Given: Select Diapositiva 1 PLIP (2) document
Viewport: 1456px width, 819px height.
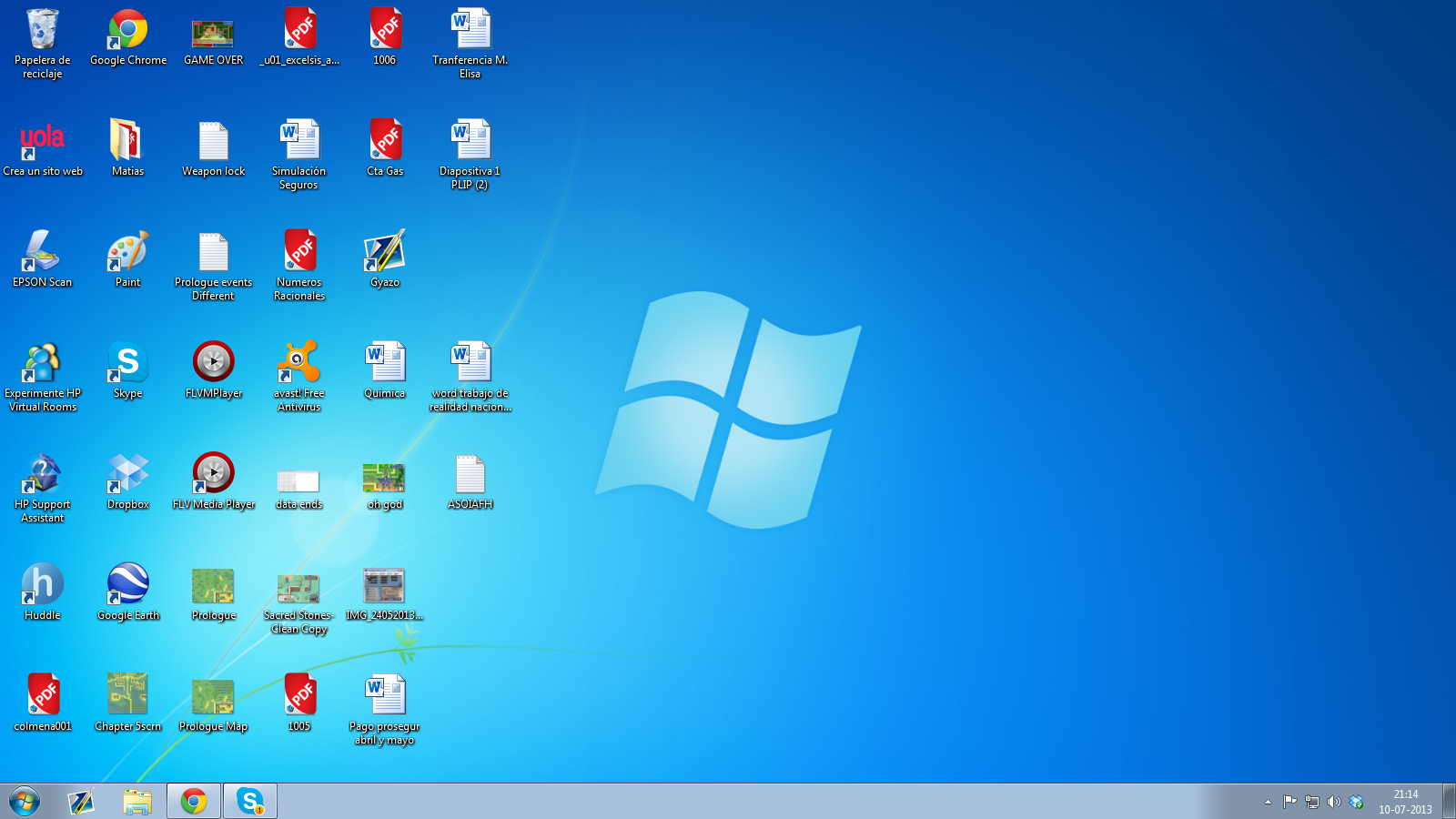Looking at the screenshot, I should (x=470, y=155).
